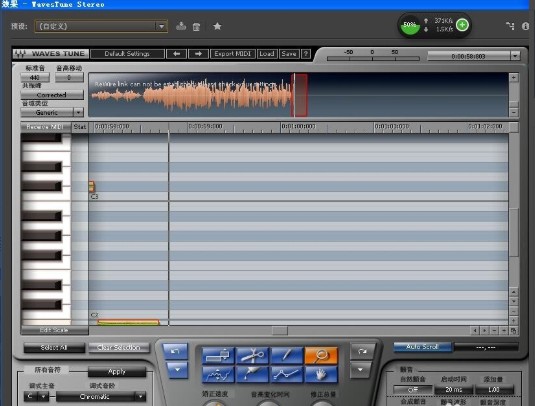Open the redo history dropdown arrow
535x406 pixels.
coord(360,370)
